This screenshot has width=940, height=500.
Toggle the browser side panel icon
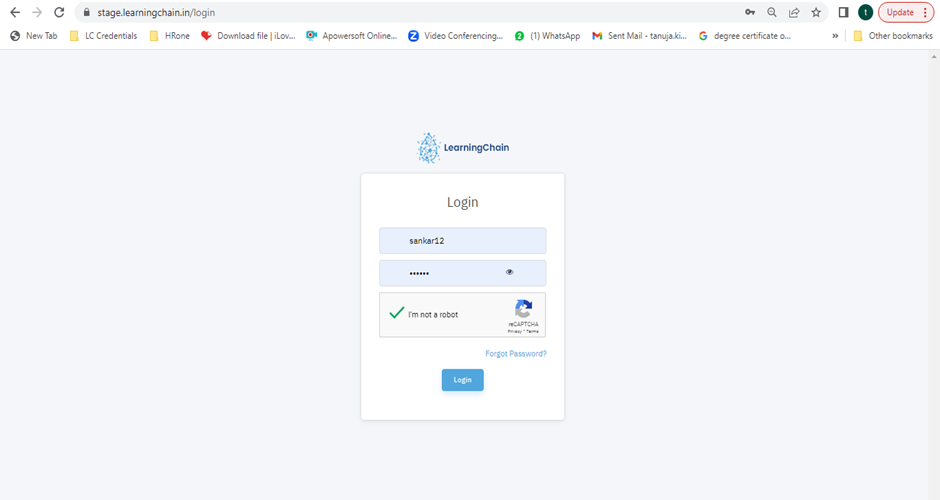click(x=843, y=13)
